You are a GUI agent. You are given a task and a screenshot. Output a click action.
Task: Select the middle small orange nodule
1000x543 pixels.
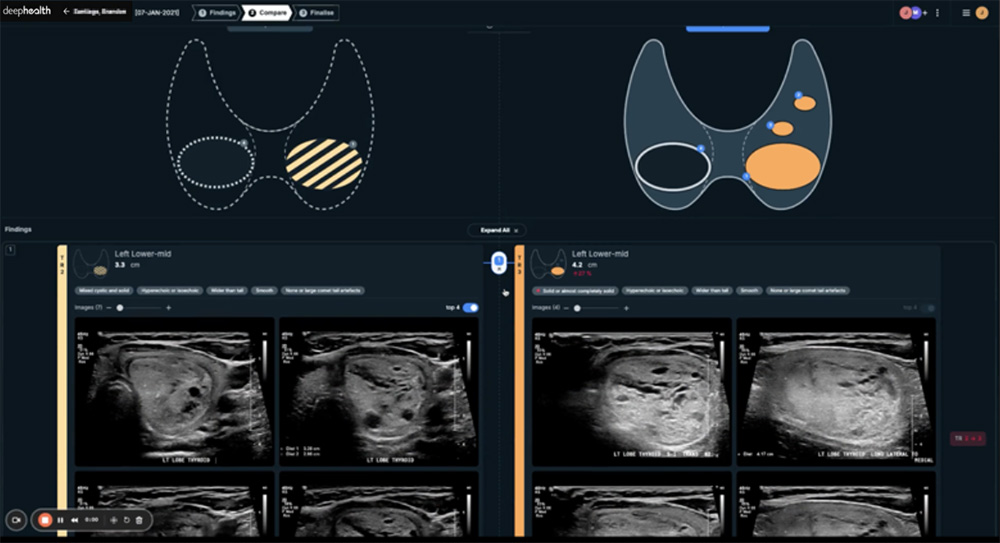(x=783, y=129)
